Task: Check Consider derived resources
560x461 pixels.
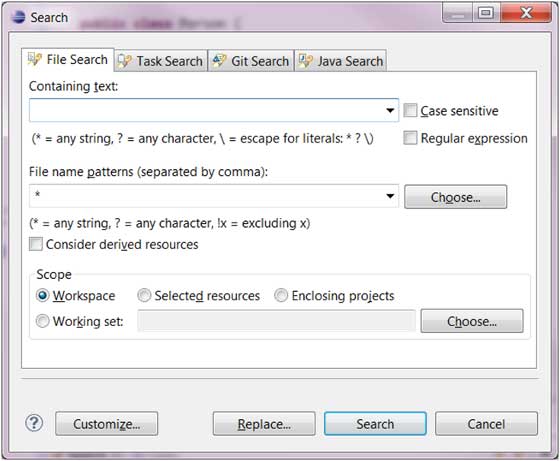Action: click(x=36, y=244)
